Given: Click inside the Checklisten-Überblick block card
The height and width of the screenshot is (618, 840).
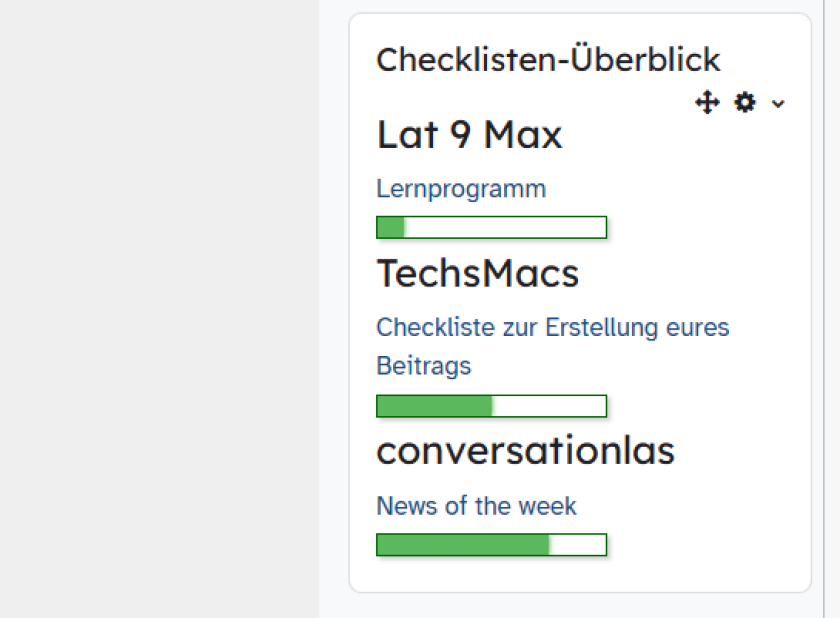Looking at the screenshot, I should pyautogui.click(x=582, y=300).
